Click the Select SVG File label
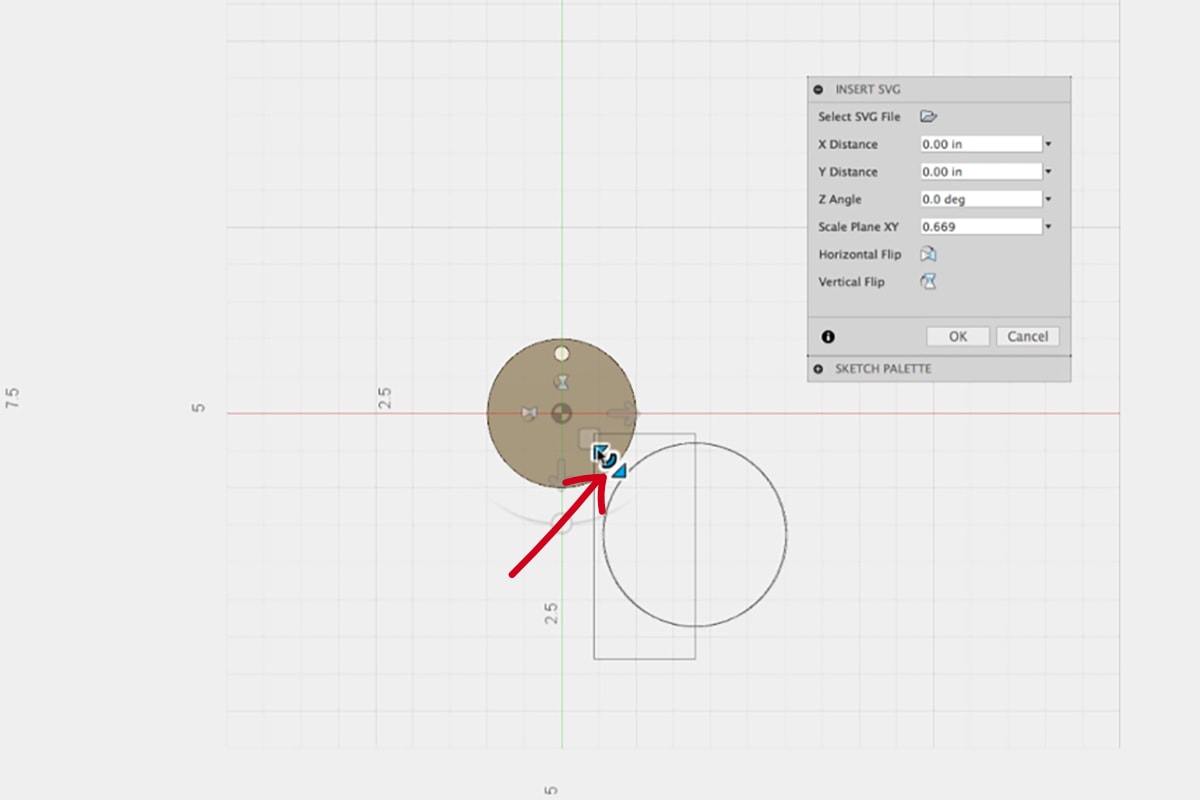Image resolution: width=1200 pixels, height=800 pixels. (x=859, y=116)
